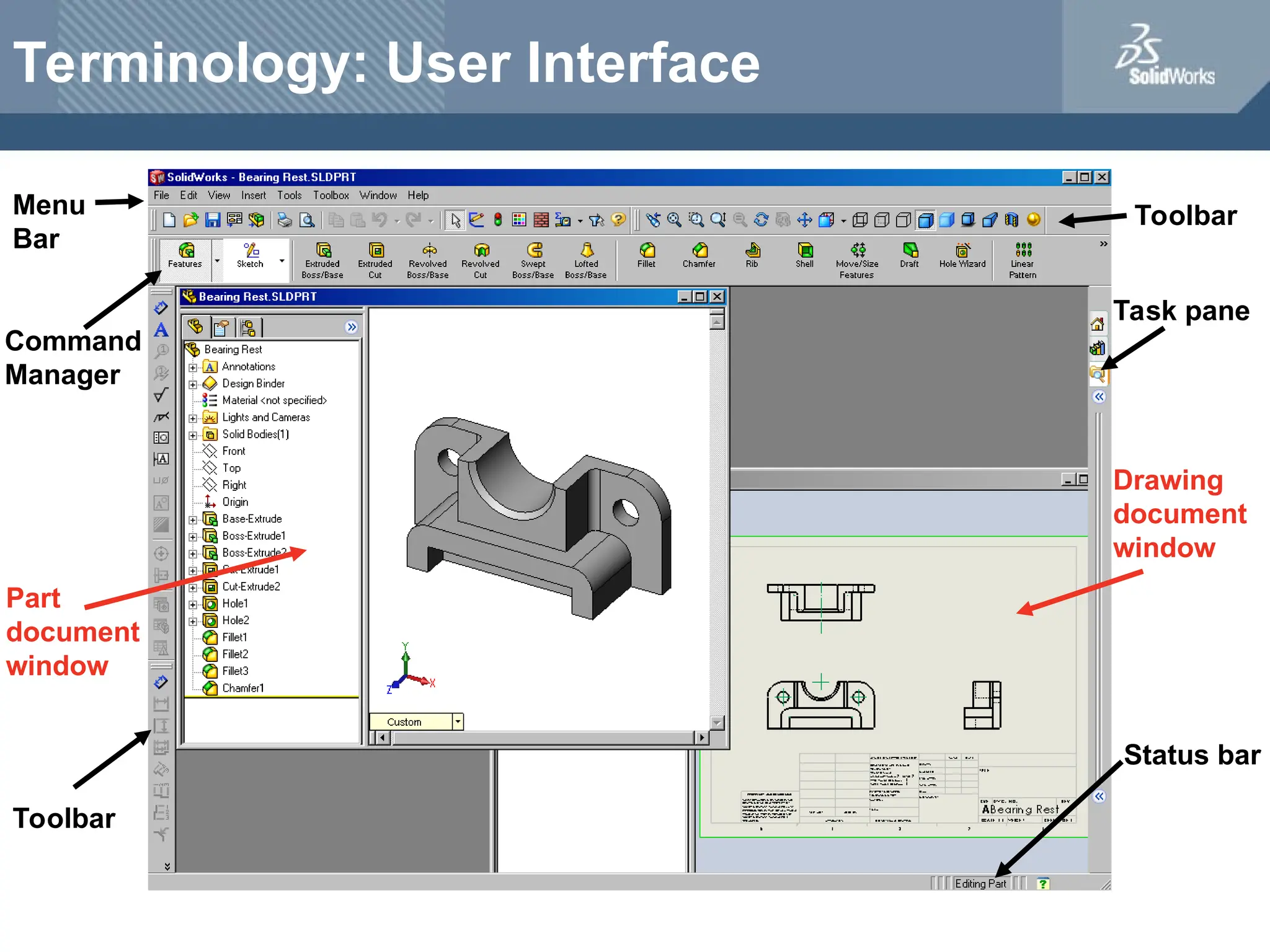Click the Move/Size Features tool
Viewport: 1270px width, 952px height.
point(857,260)
